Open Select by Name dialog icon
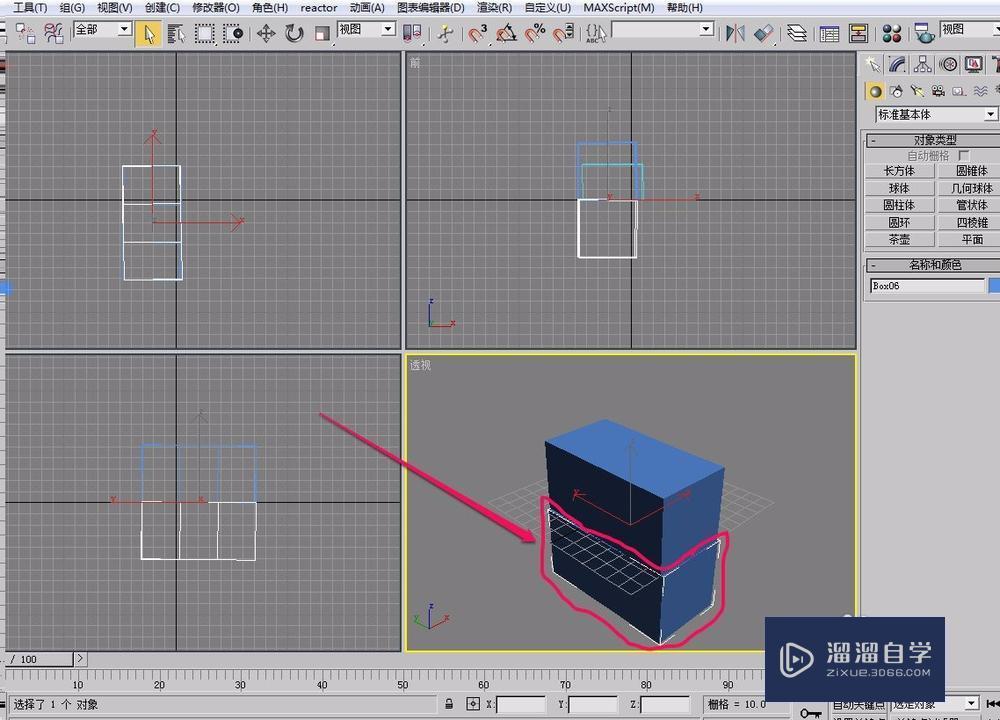1000x720 pixels. click(x=176, y=32)
